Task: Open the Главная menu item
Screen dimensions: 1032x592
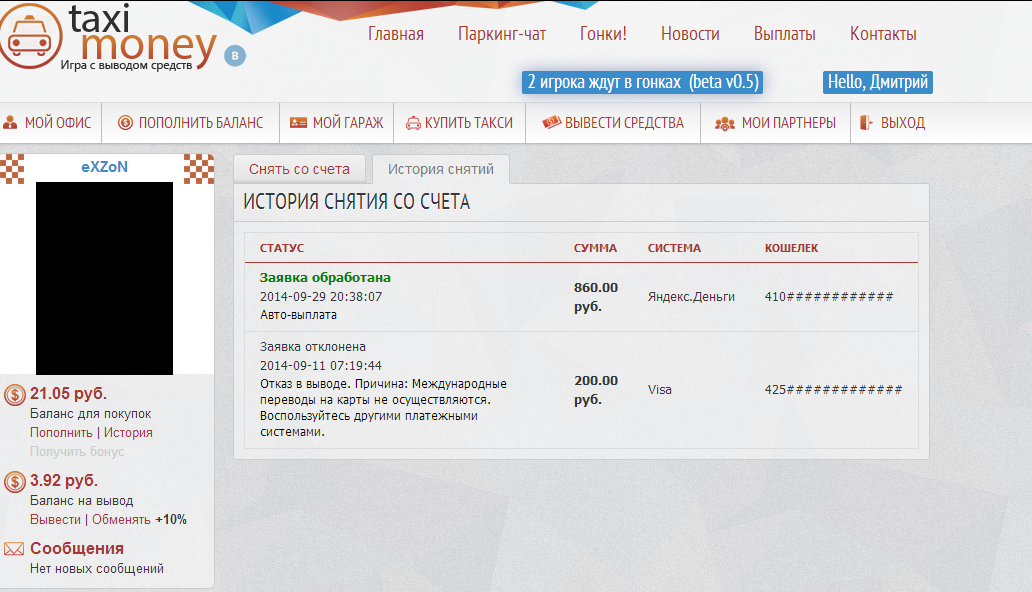Action: [396, 34]
